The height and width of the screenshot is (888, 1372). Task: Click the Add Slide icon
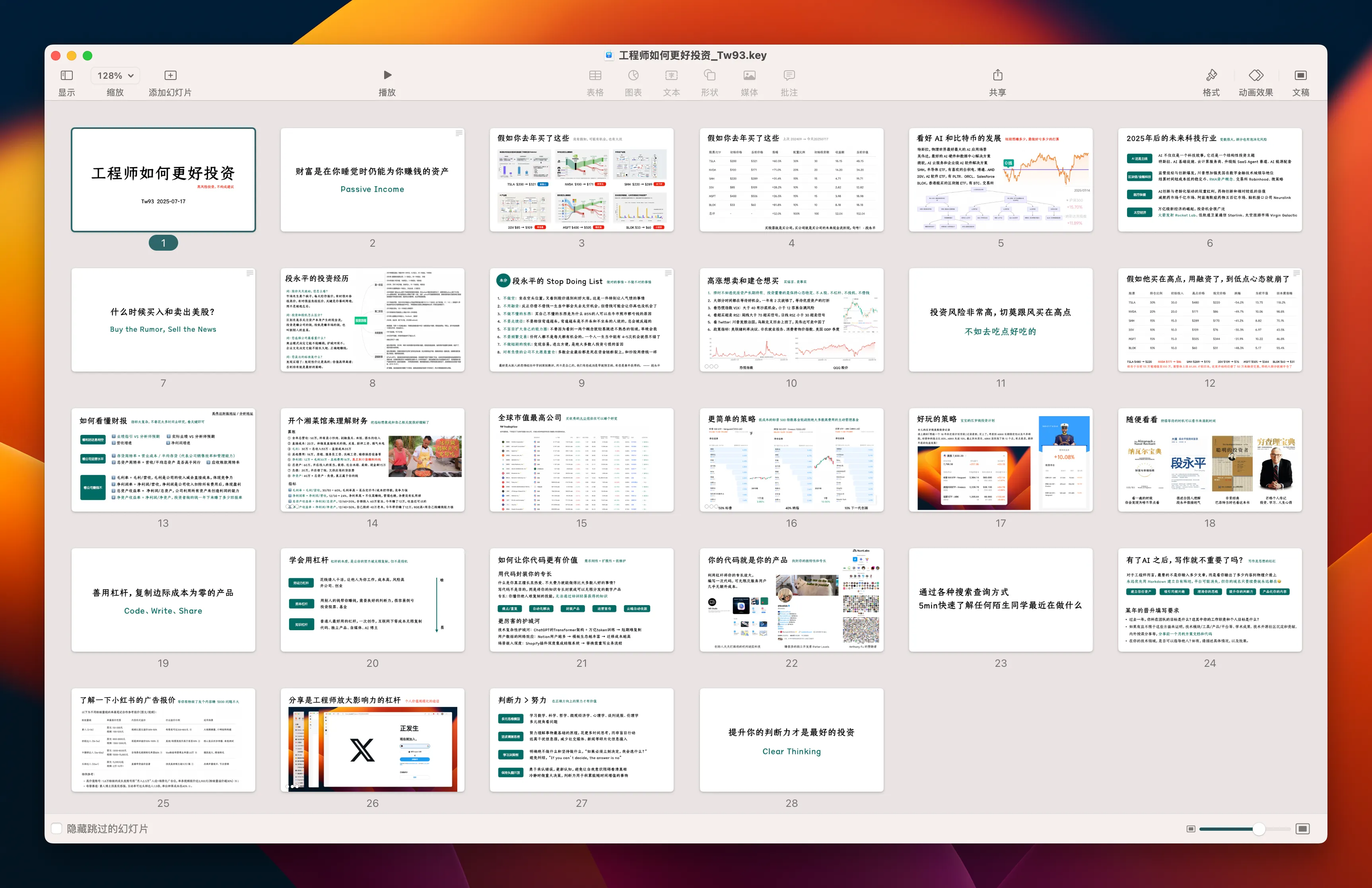coord(170,75)
